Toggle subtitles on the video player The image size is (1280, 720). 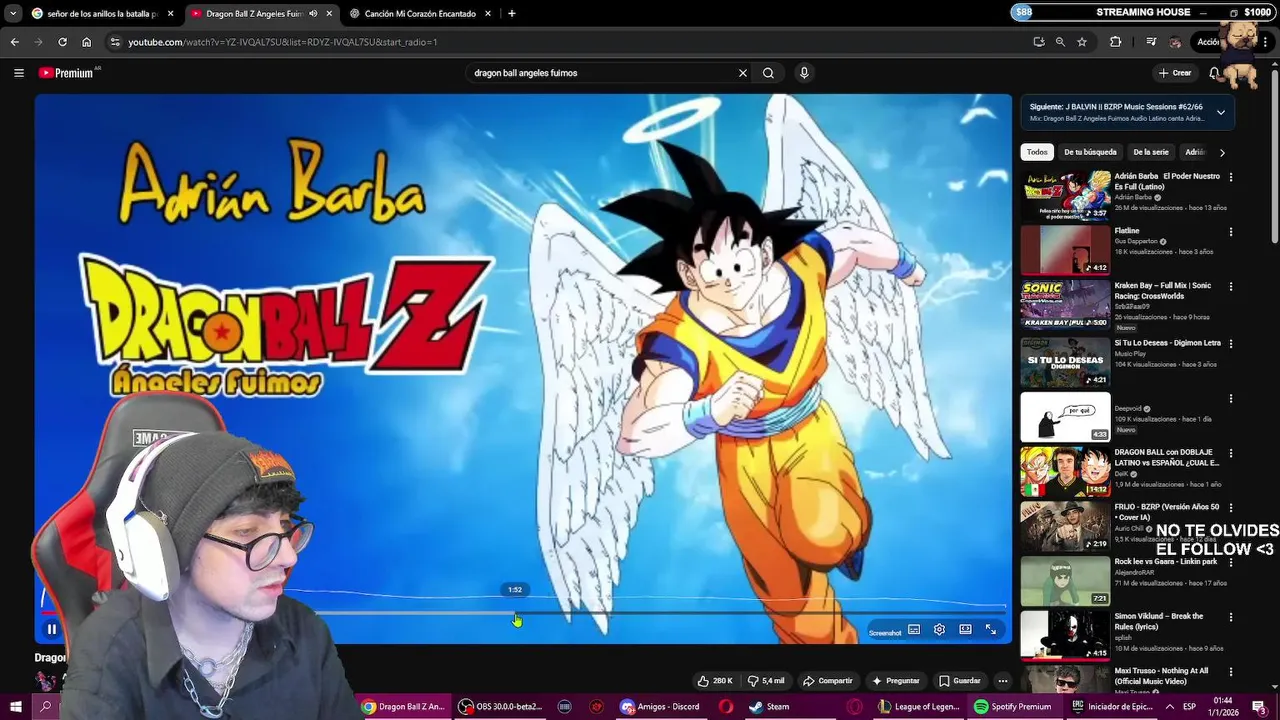click(x=914, y=630)
